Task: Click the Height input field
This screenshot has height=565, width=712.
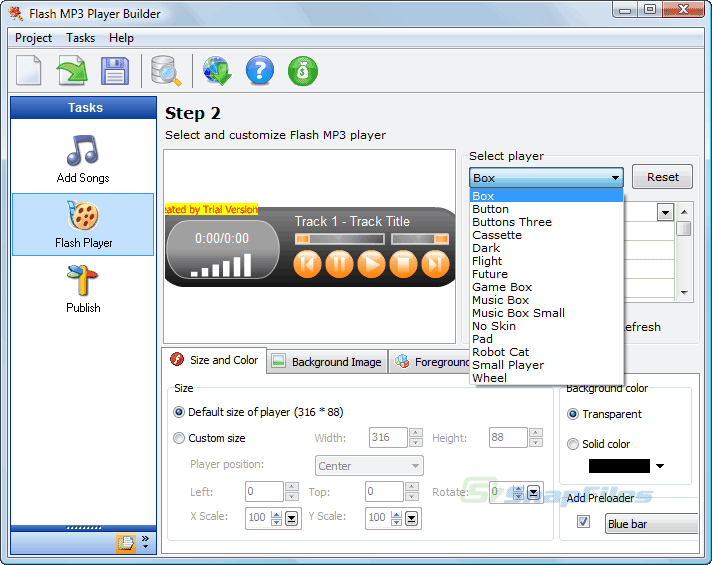Action: (x=508, y=437)
